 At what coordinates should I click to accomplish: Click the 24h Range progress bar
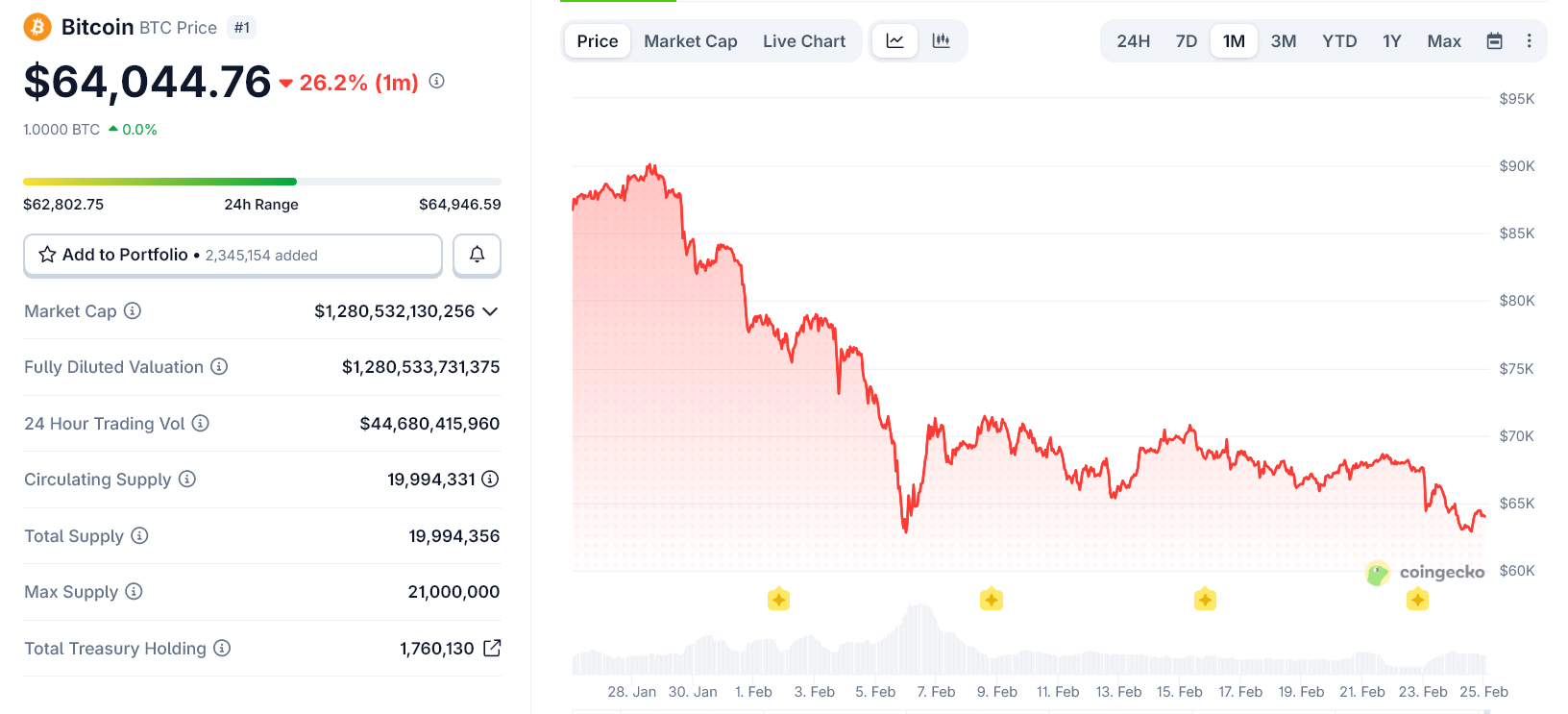click(x=261, y=182)
